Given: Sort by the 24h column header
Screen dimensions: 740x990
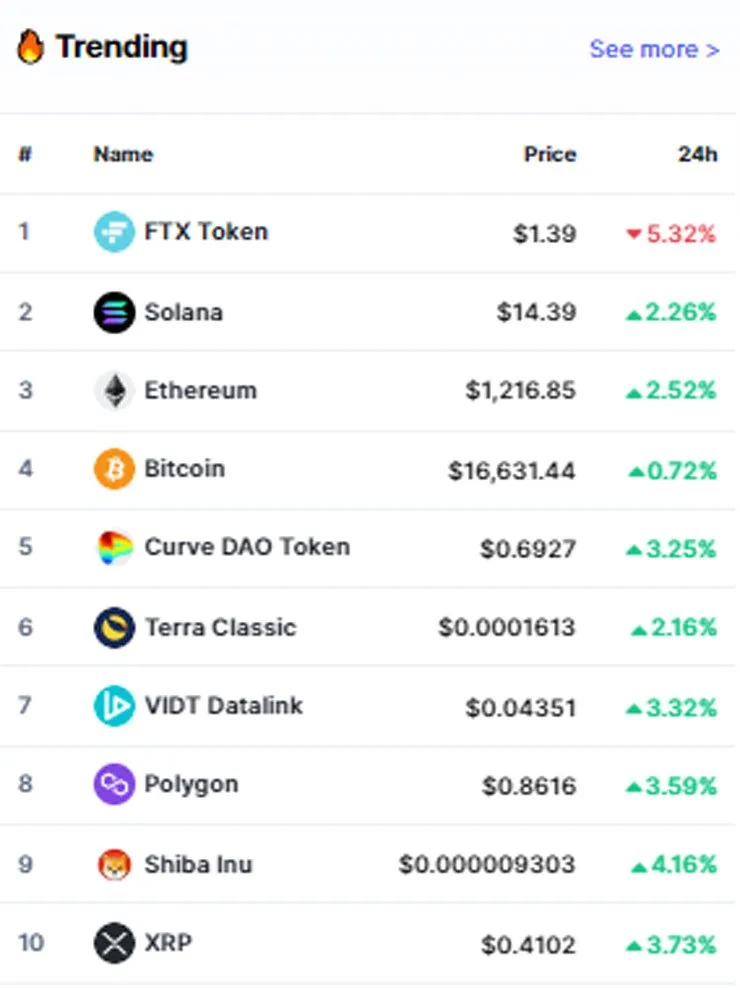Looking at the screenshot, I should tap(698, 154).
